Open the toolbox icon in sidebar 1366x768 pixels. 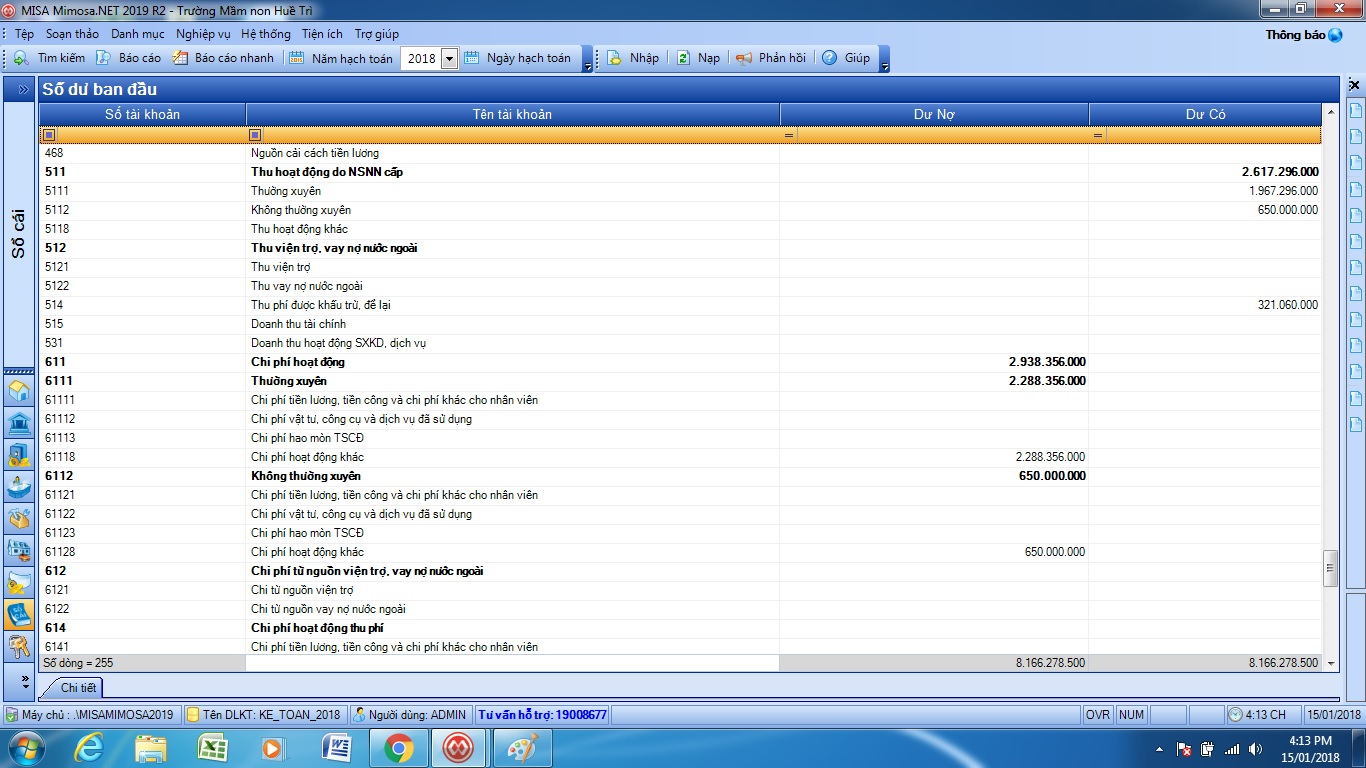tap(19, 518)
